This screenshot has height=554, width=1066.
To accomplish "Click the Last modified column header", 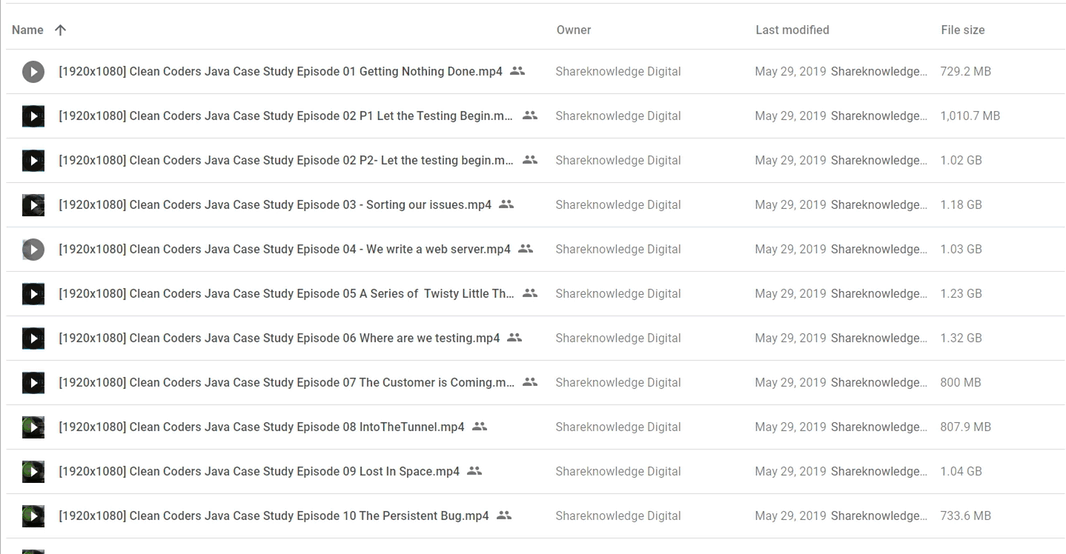I will [x=792, y=30].
